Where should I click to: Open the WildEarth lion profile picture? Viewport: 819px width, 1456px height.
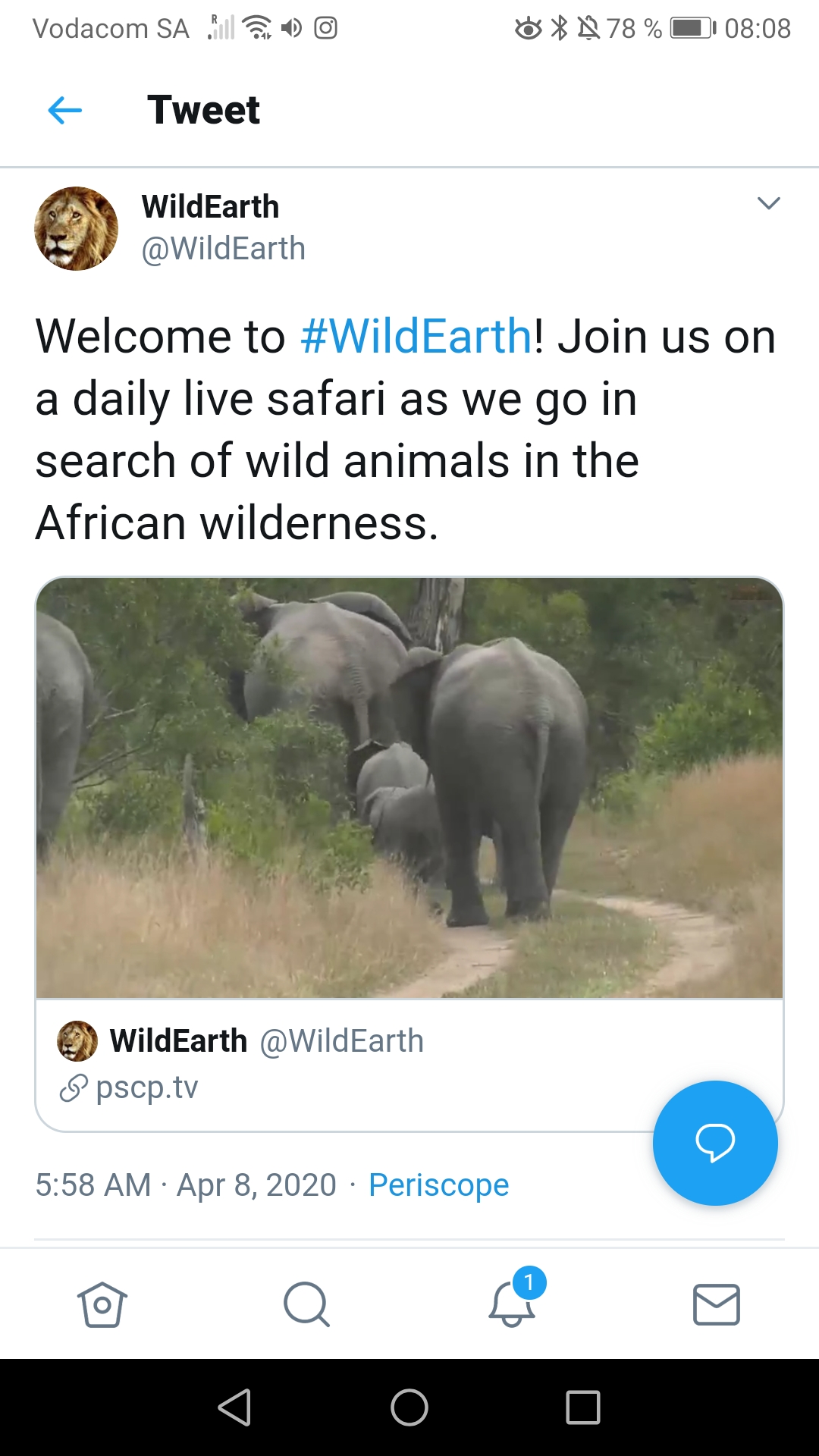76,228
